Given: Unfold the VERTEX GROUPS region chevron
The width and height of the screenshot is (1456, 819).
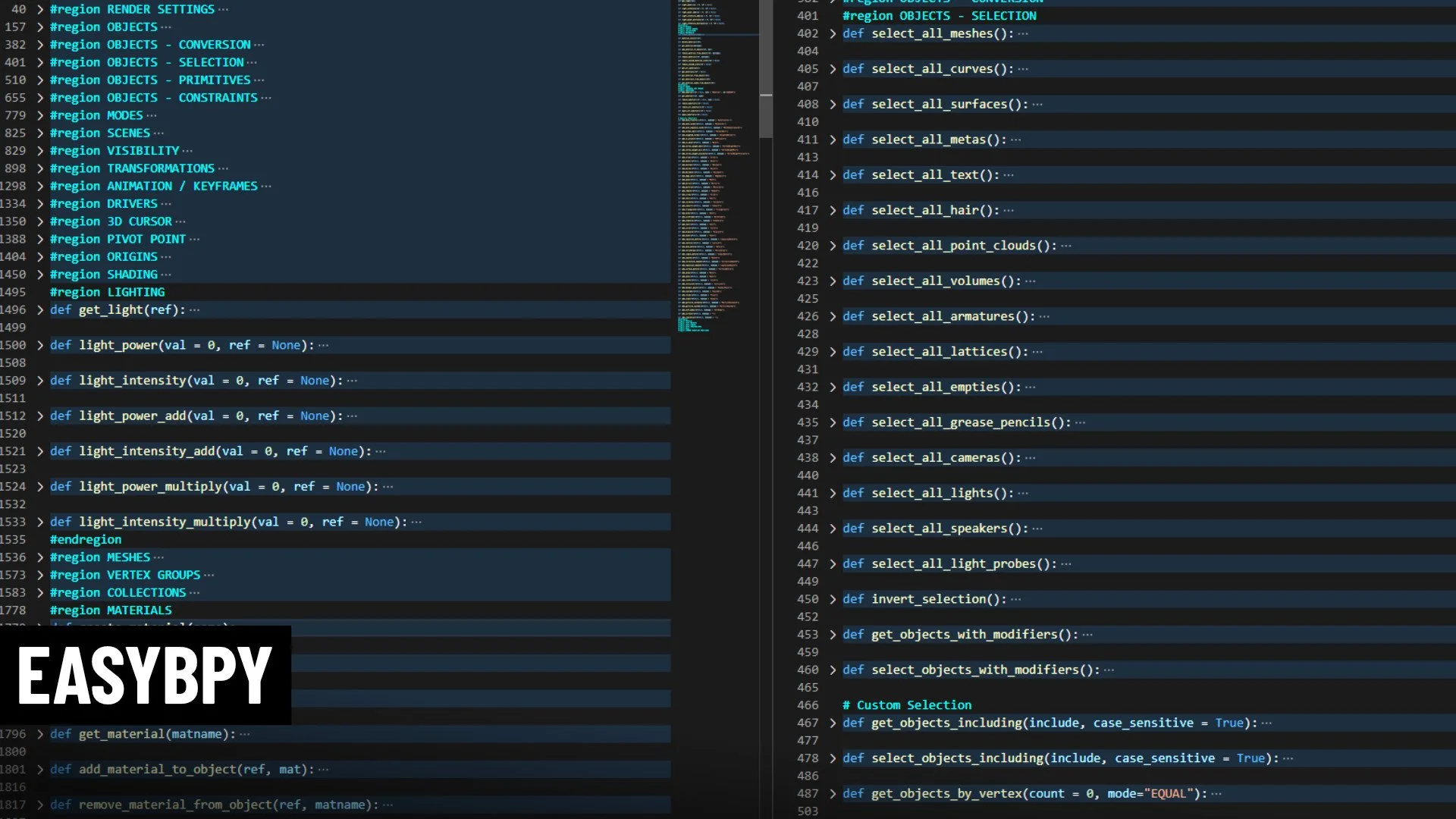Looking at the screenshot, I should pos(40,575).
